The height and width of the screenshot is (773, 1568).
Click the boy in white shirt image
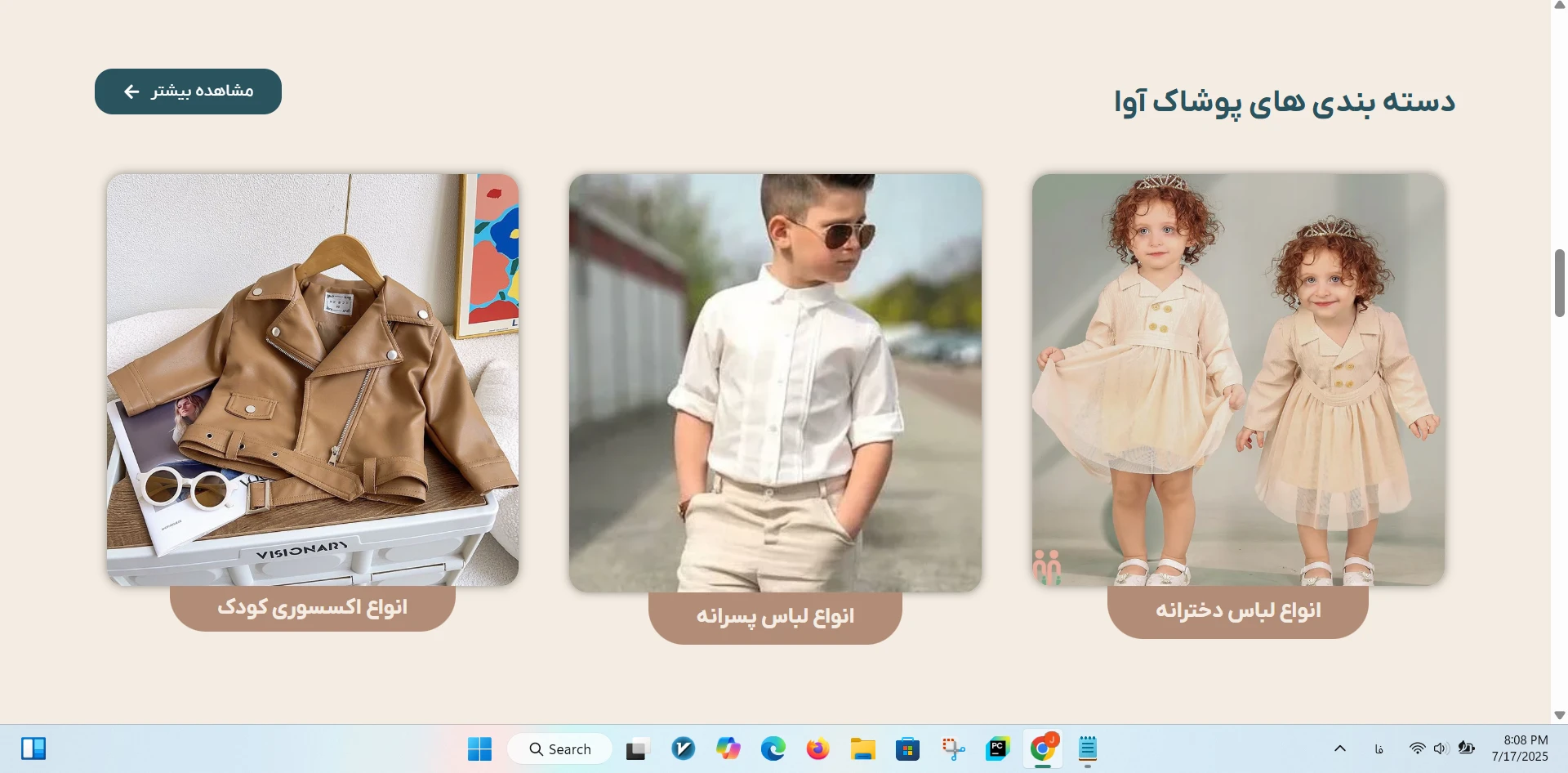[x=775, y=382]
